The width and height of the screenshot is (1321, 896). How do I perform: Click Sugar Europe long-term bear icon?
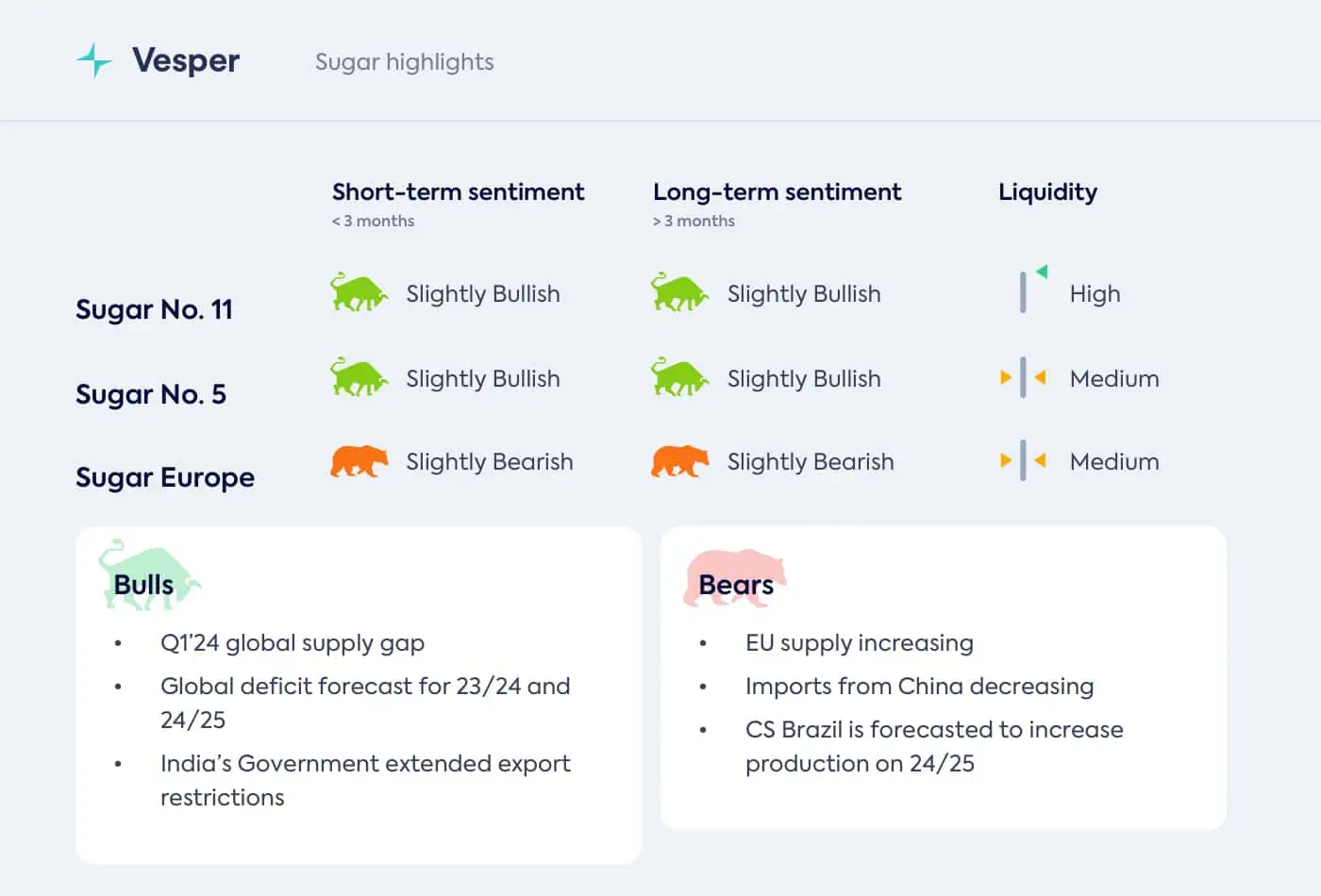(679, 461)
